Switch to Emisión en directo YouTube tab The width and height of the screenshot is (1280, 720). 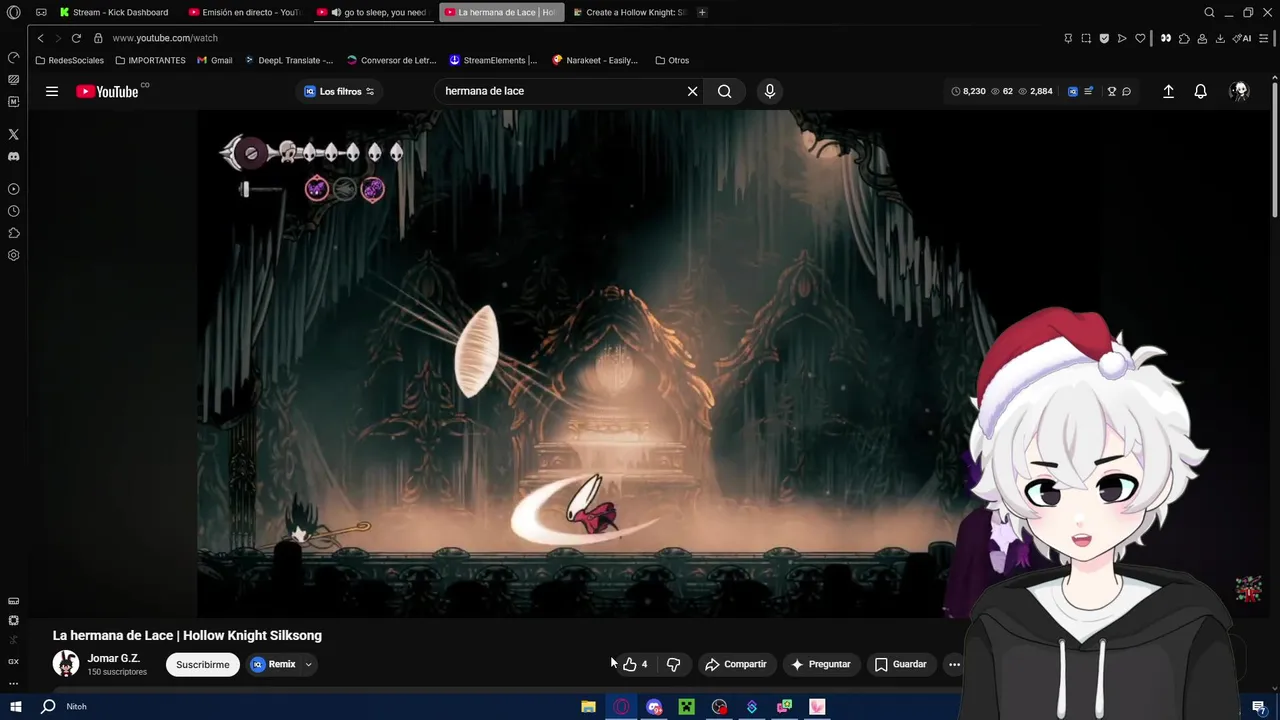(x=245, y=12)
